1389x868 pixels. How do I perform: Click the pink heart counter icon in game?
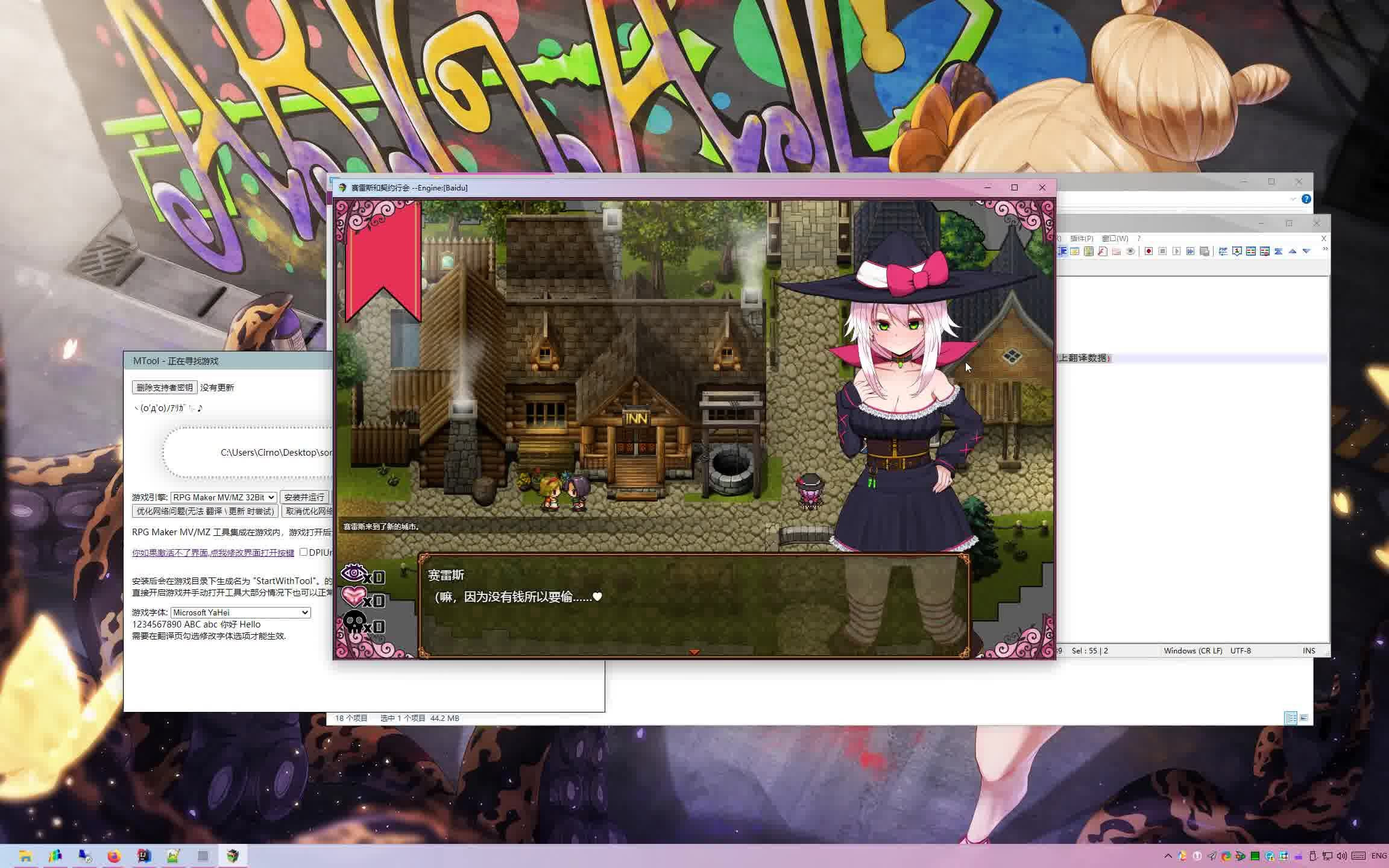pos(354,597)
